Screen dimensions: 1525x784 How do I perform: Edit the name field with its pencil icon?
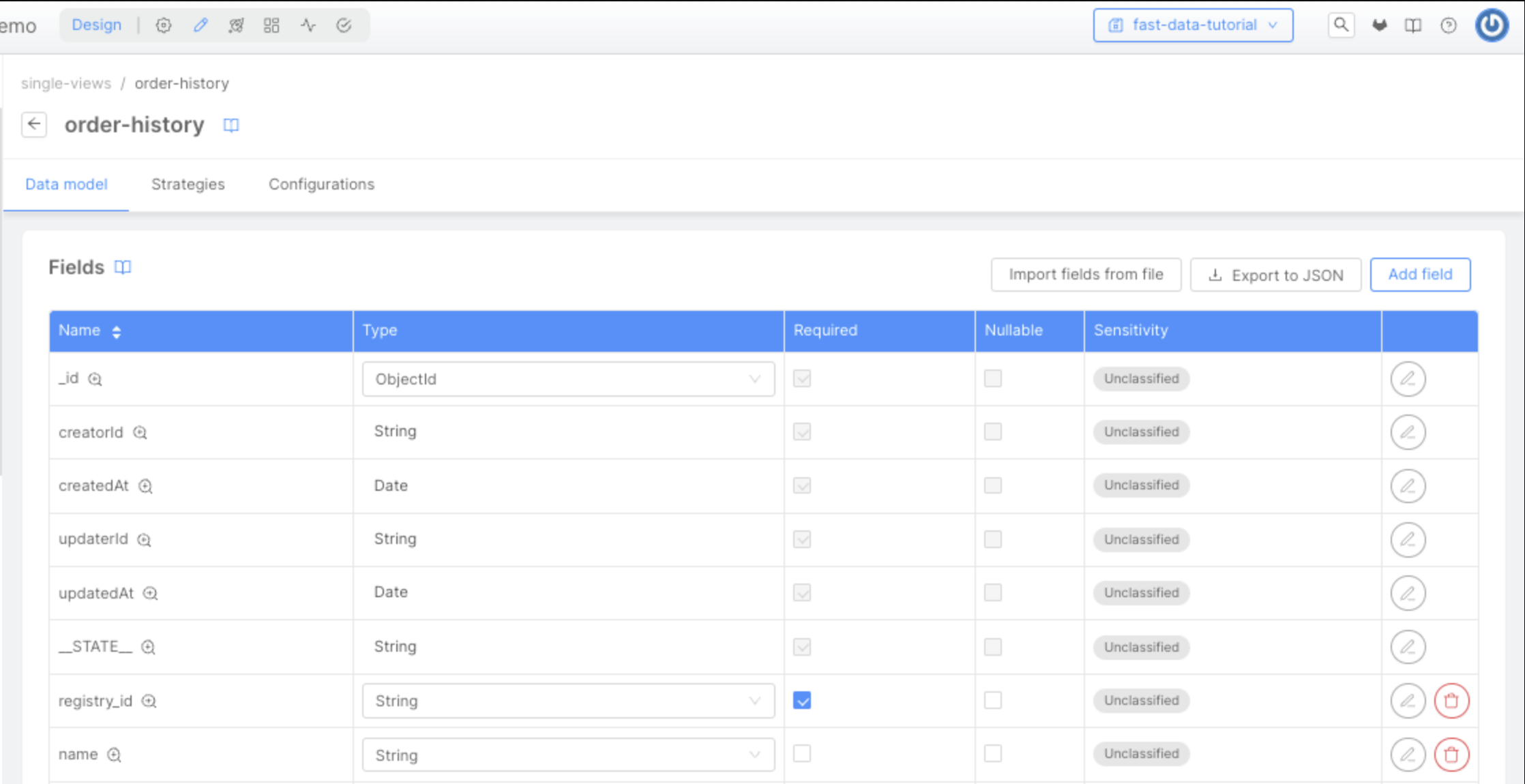[x=1408, y=754]
